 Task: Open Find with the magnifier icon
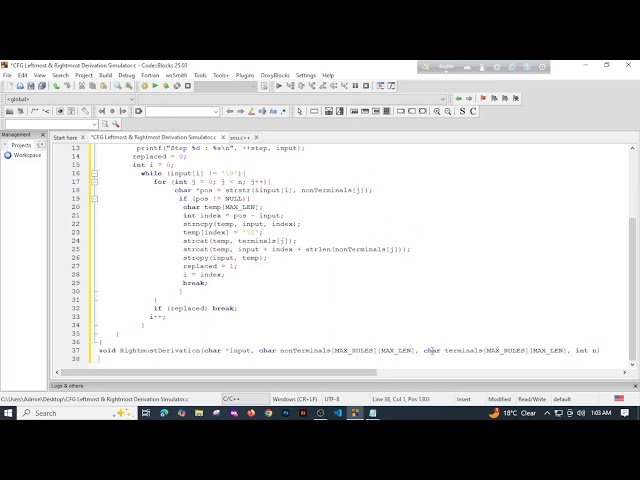[x=118, y=86]
